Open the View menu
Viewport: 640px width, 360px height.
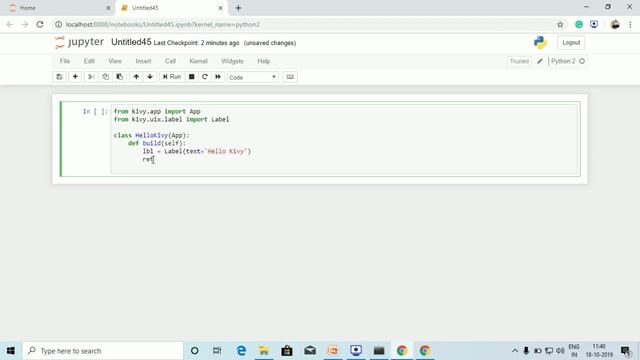pyautogui.click(x=115, y=61)
